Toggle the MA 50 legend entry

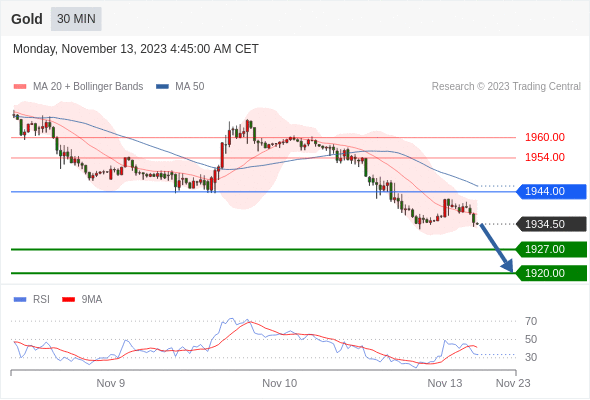pyautogui.click(x=180, y=87)
